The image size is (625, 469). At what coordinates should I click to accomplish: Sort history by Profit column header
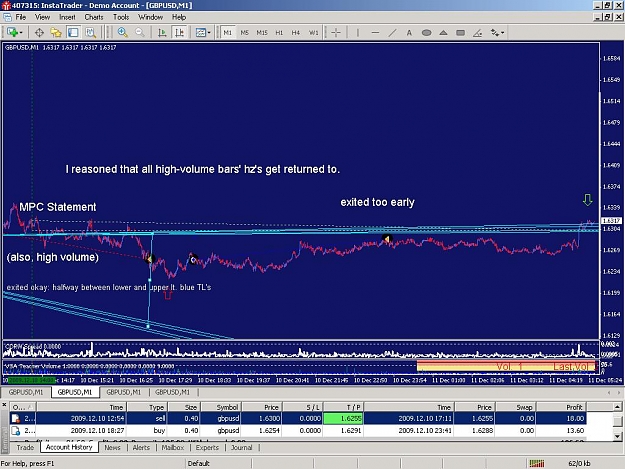point(561,407)
